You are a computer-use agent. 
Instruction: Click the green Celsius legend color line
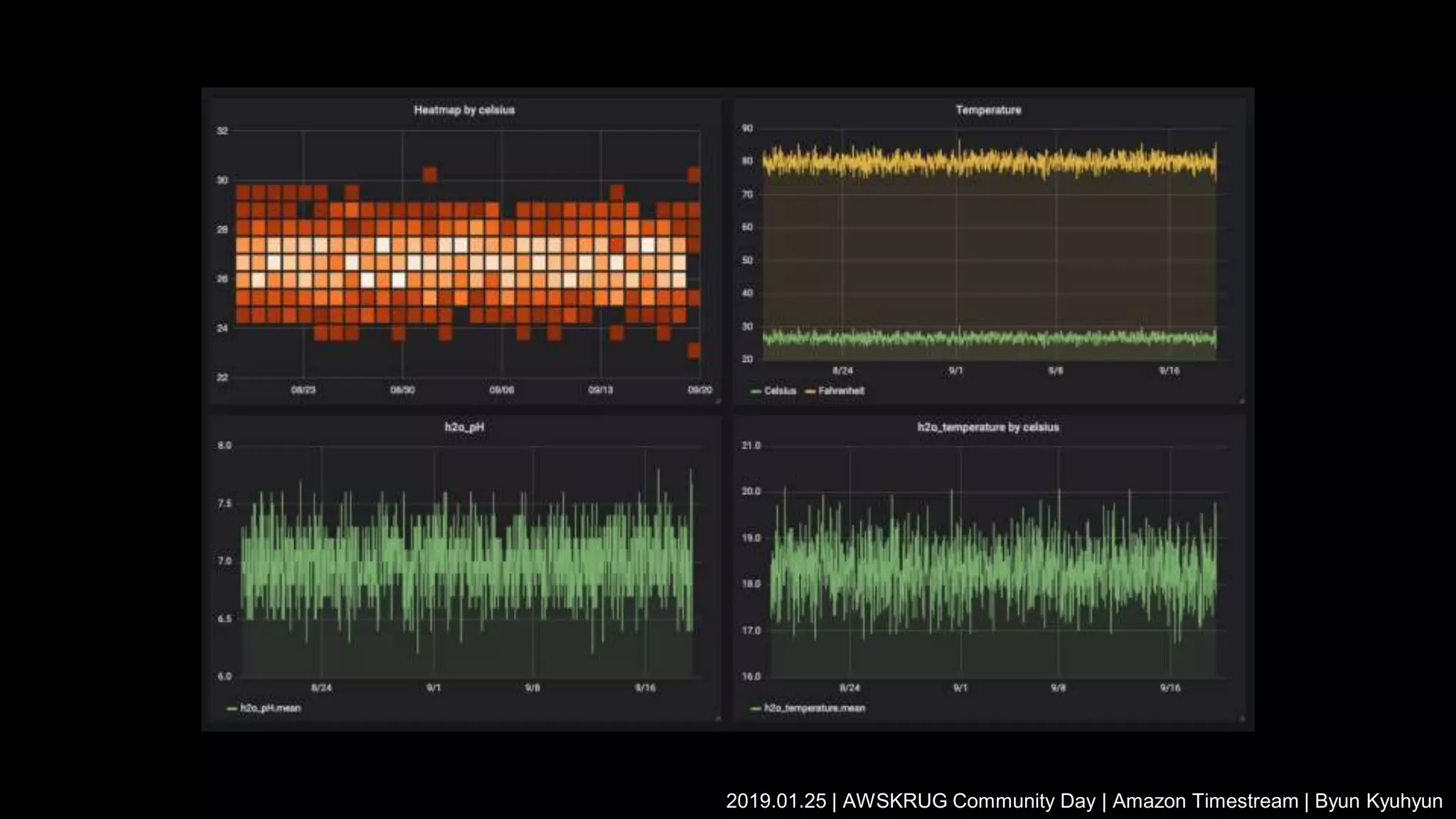tap(756, 391)
